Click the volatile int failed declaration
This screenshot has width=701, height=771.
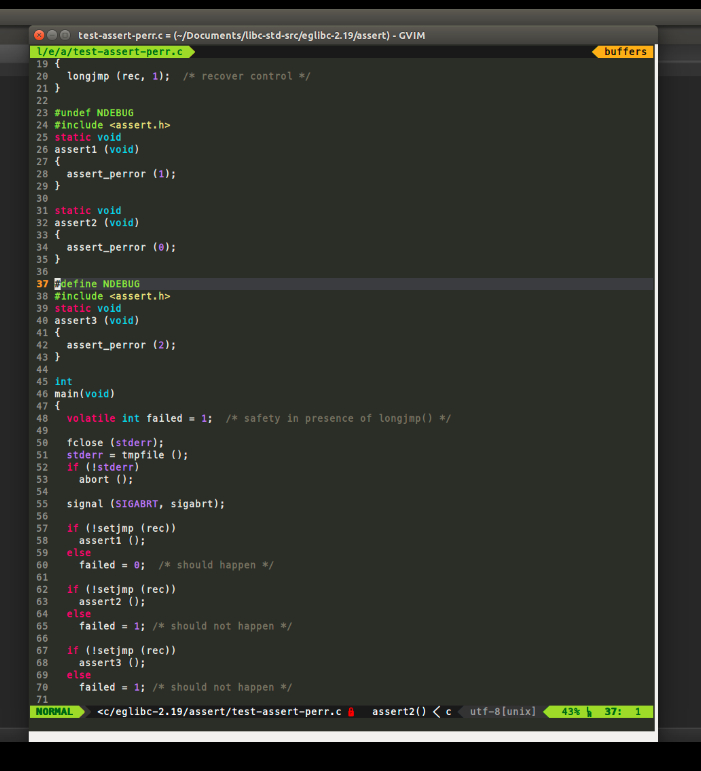click(x=139, y=418)
